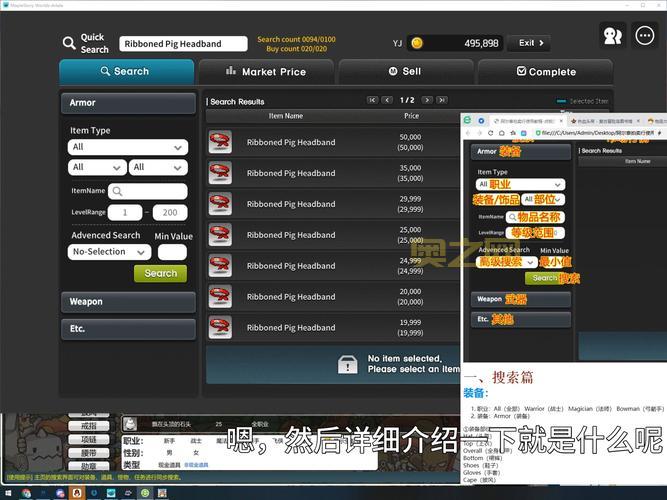Screen dimensions: 667x500
Task: Open the more options ellipsis icon
Action: tap(645, 36)
